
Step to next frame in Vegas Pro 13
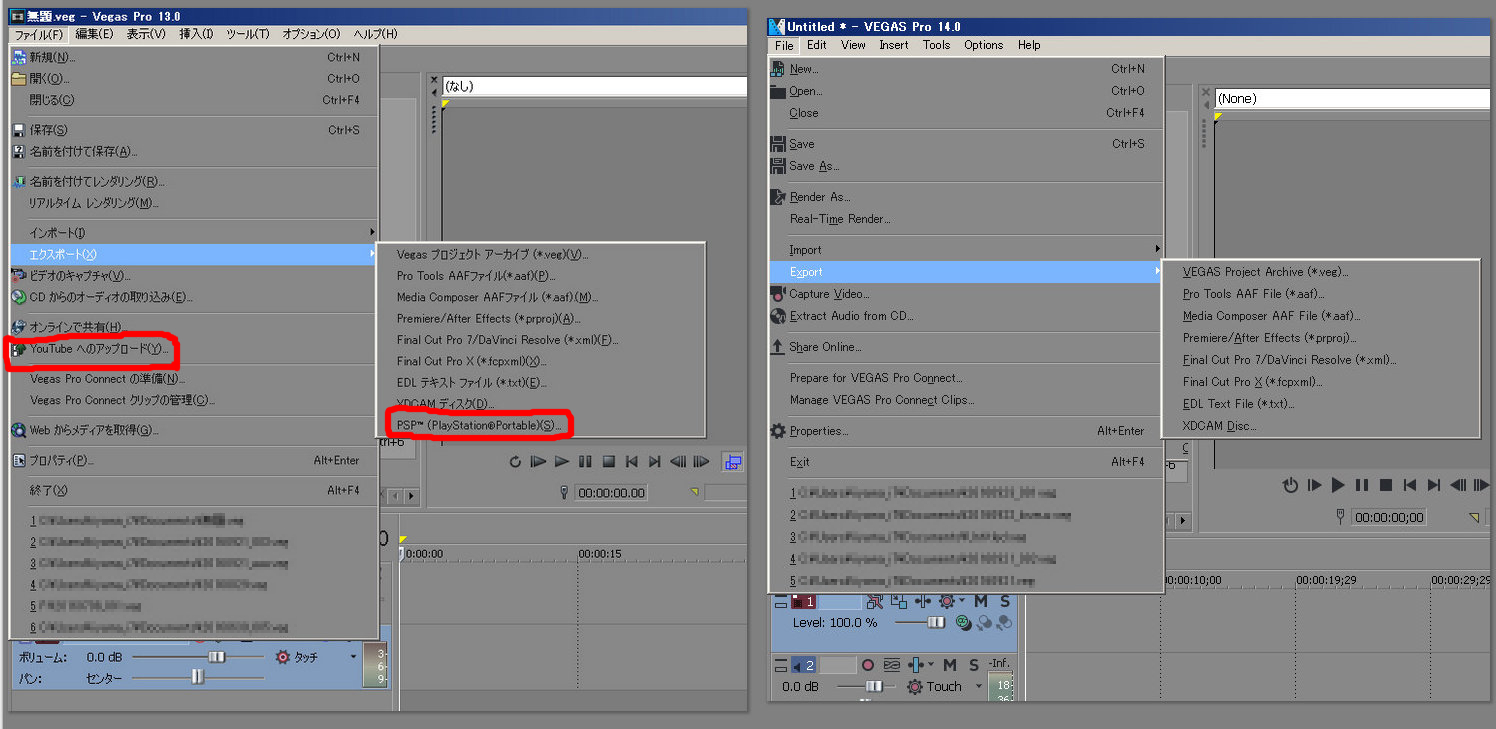pos(701,461)
